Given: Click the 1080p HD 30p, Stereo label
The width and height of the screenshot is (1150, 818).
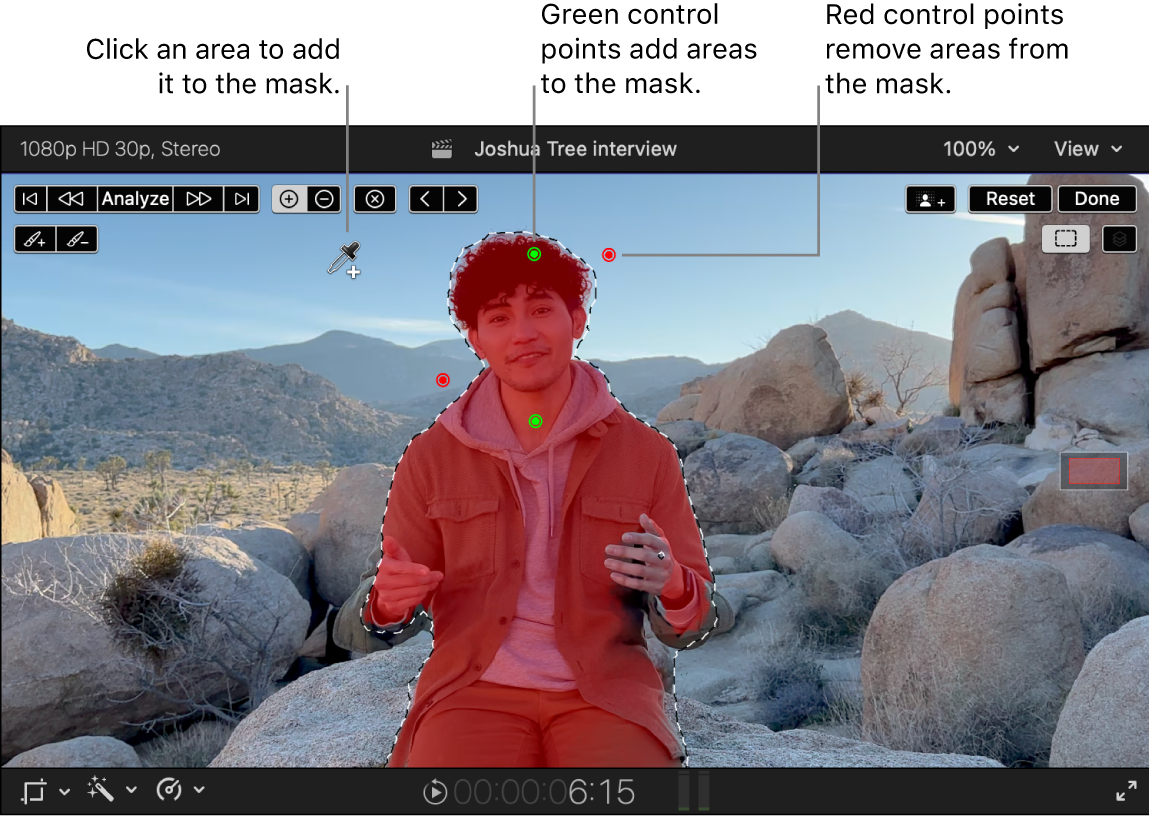Looking at the screenshot, I should click(x=119, y=148).
